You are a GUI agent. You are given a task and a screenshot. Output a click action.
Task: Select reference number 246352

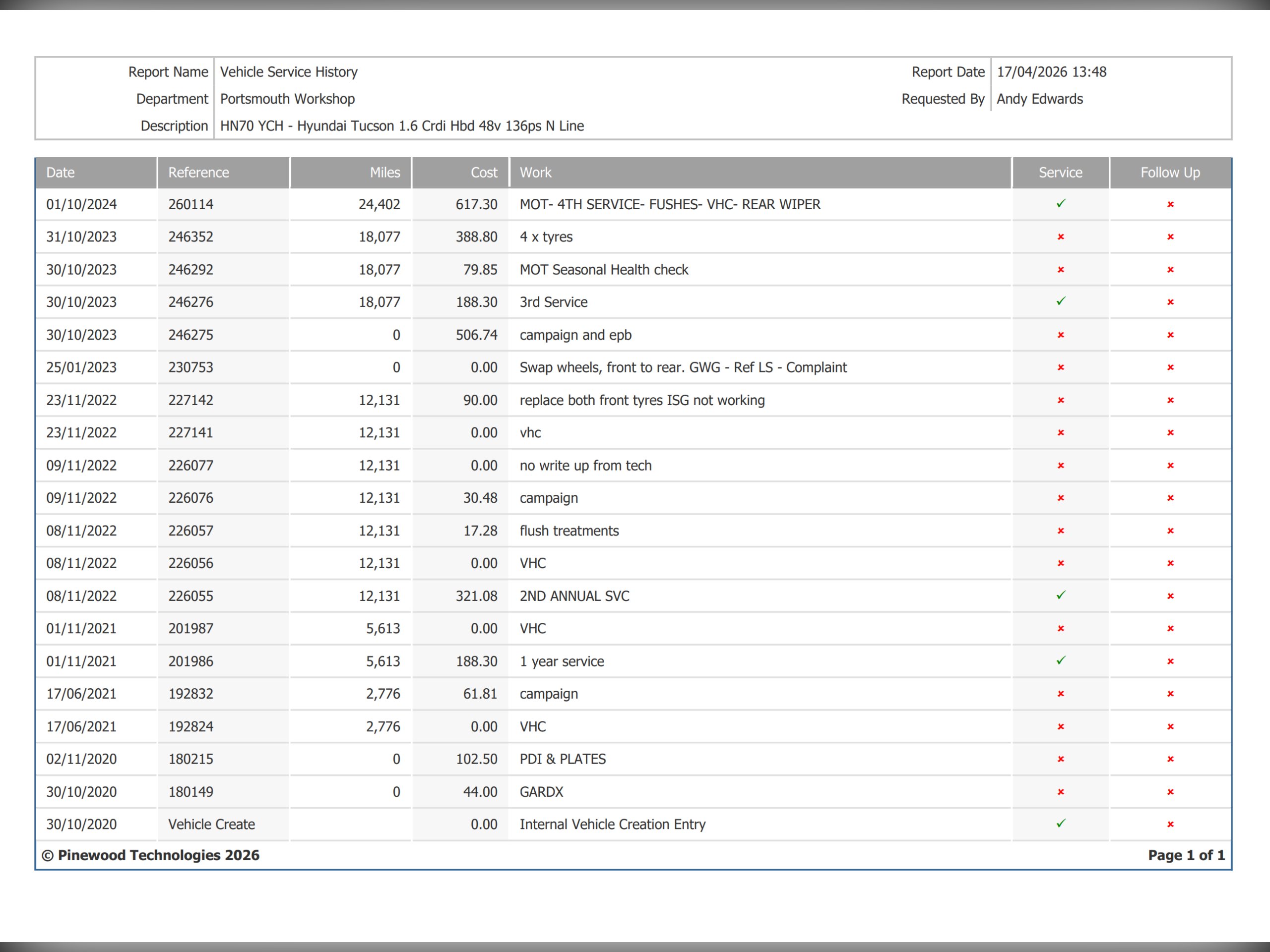pos(190,237)
